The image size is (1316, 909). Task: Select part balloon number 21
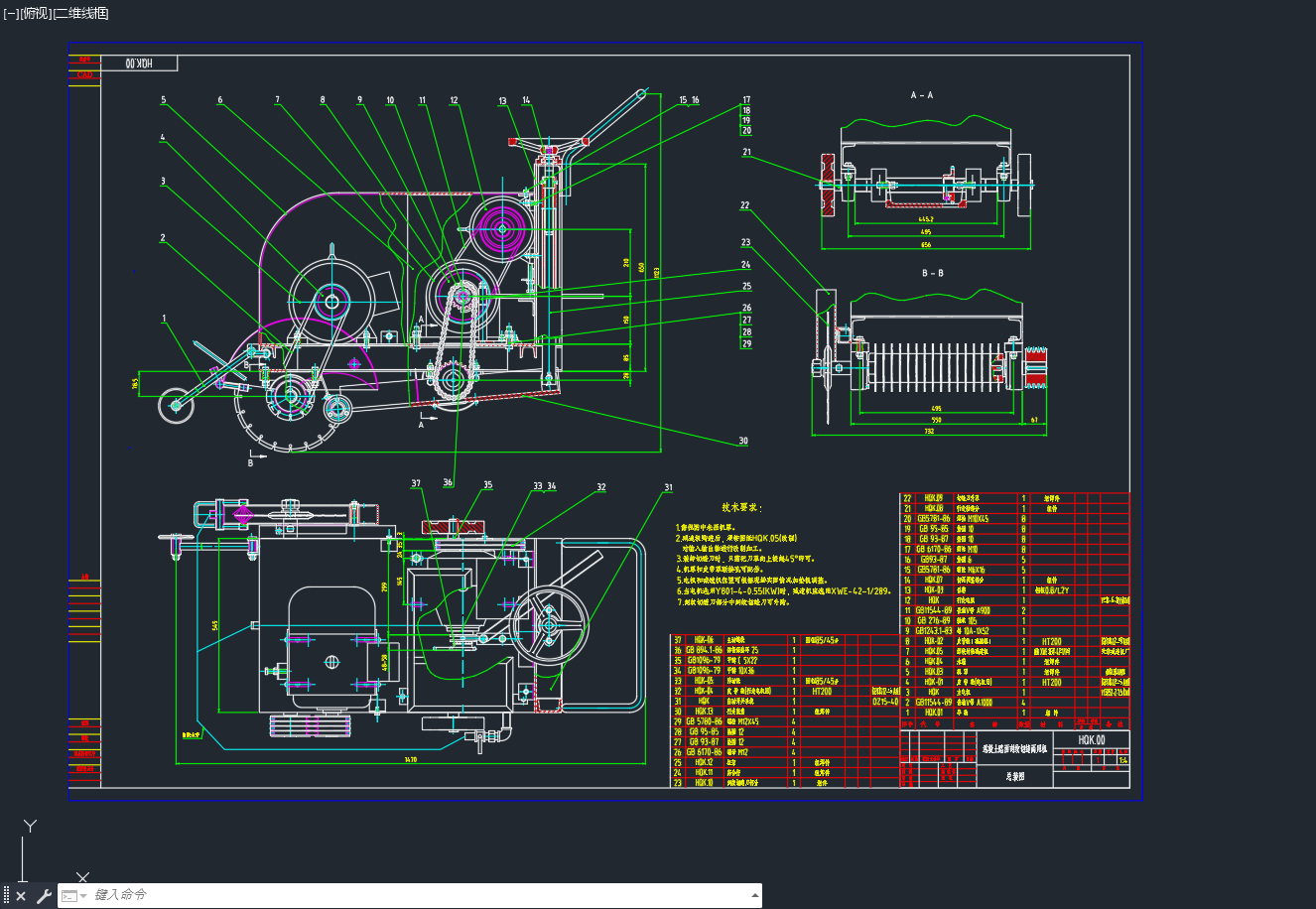(746, 153)
